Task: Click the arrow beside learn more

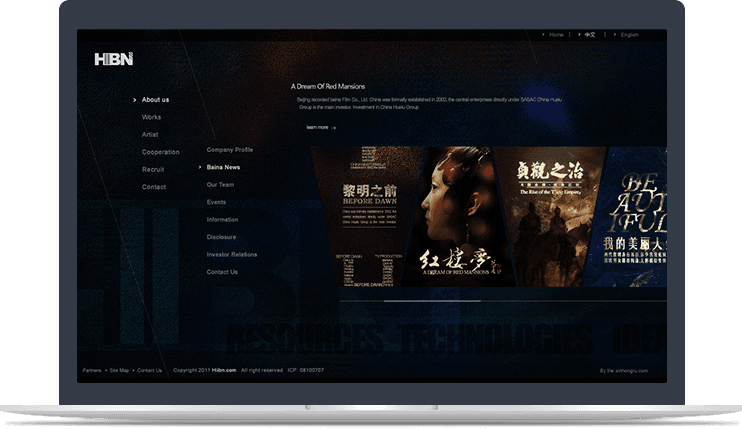Action: [x=334, y=128]
